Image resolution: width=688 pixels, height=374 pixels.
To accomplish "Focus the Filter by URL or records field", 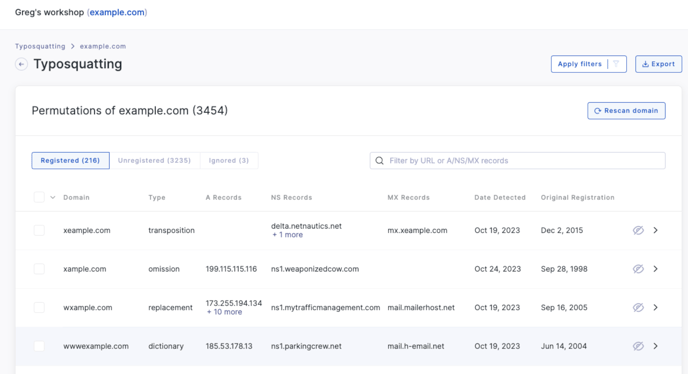I will click(x=517, y=161).
